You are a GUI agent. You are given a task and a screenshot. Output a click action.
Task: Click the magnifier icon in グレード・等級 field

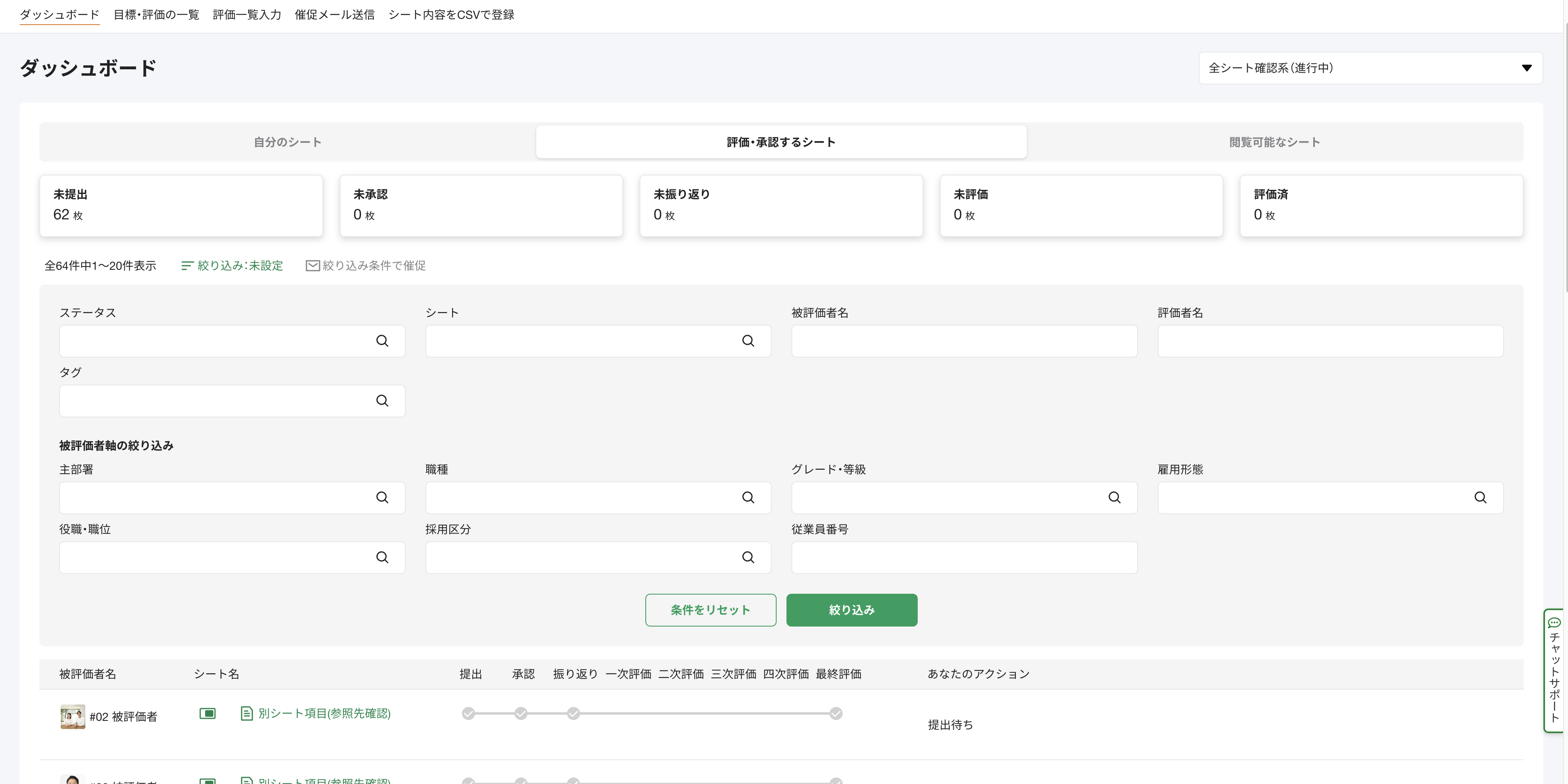[x=1114, y=497]
